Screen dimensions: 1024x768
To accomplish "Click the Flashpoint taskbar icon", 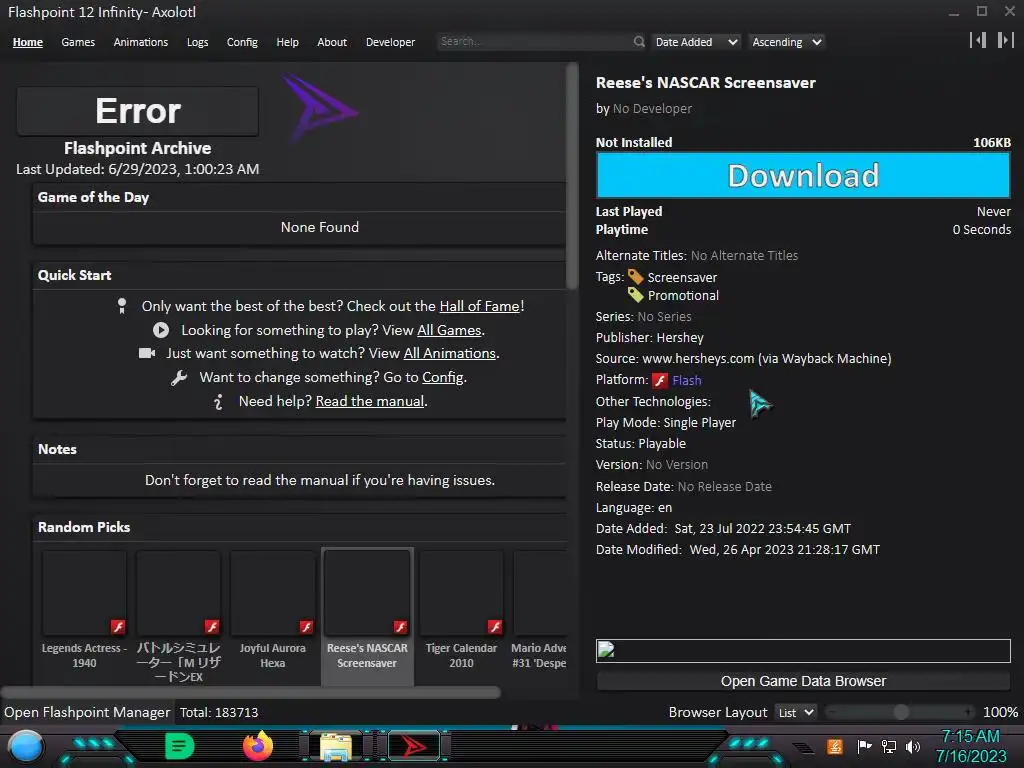I will 414,746.
